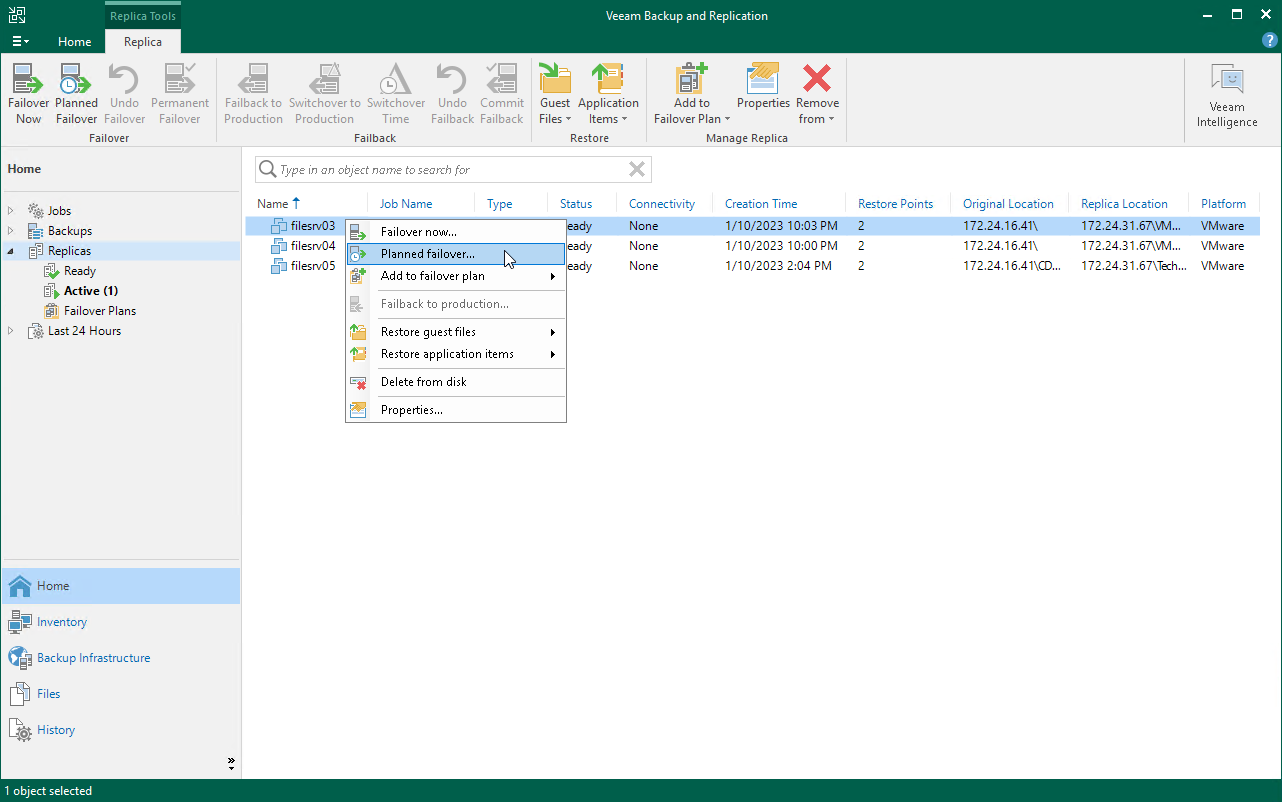Screen dimensions: 1282x802
Task: Click the Veeam app icon in title bar
Action: 17,15
